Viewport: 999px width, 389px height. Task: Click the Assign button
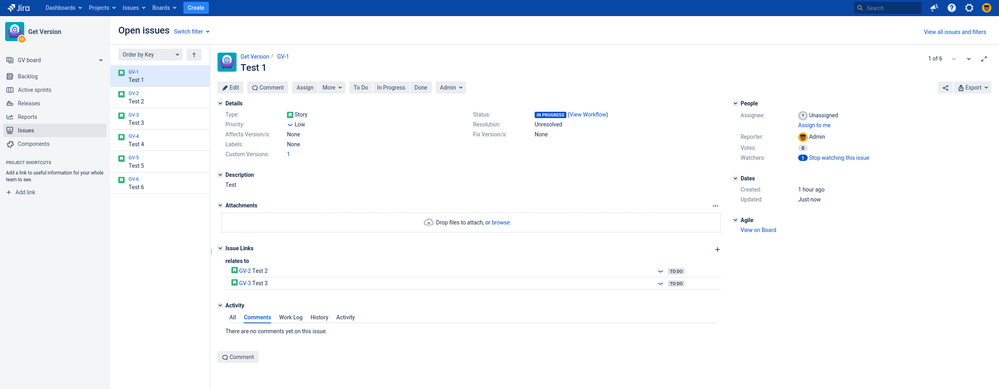pyautogui.click(x=305, y=88)
